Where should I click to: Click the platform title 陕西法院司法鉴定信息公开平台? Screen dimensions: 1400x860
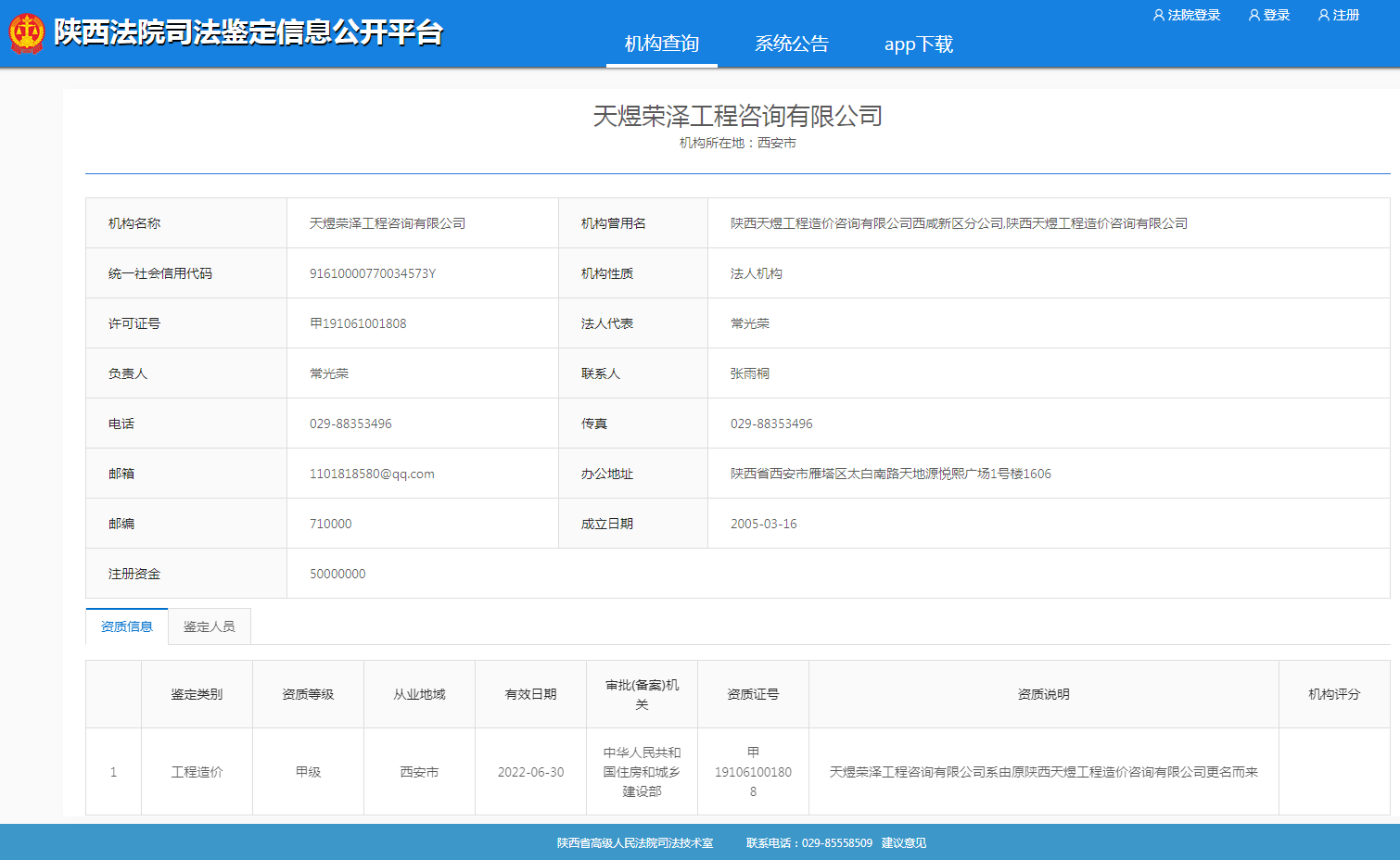coord(248,32)
